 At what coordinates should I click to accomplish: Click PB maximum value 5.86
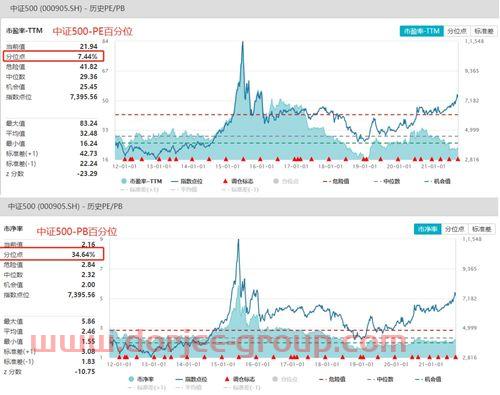click(x=88, y=321)
